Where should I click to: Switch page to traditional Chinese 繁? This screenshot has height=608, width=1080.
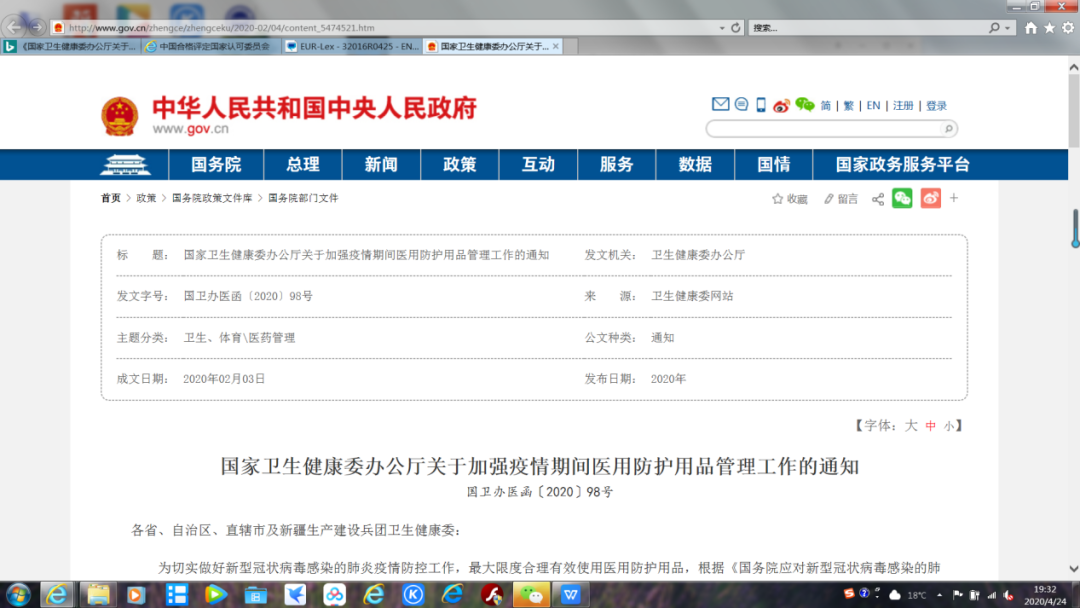pyautogui.click(x=851, y=104)
